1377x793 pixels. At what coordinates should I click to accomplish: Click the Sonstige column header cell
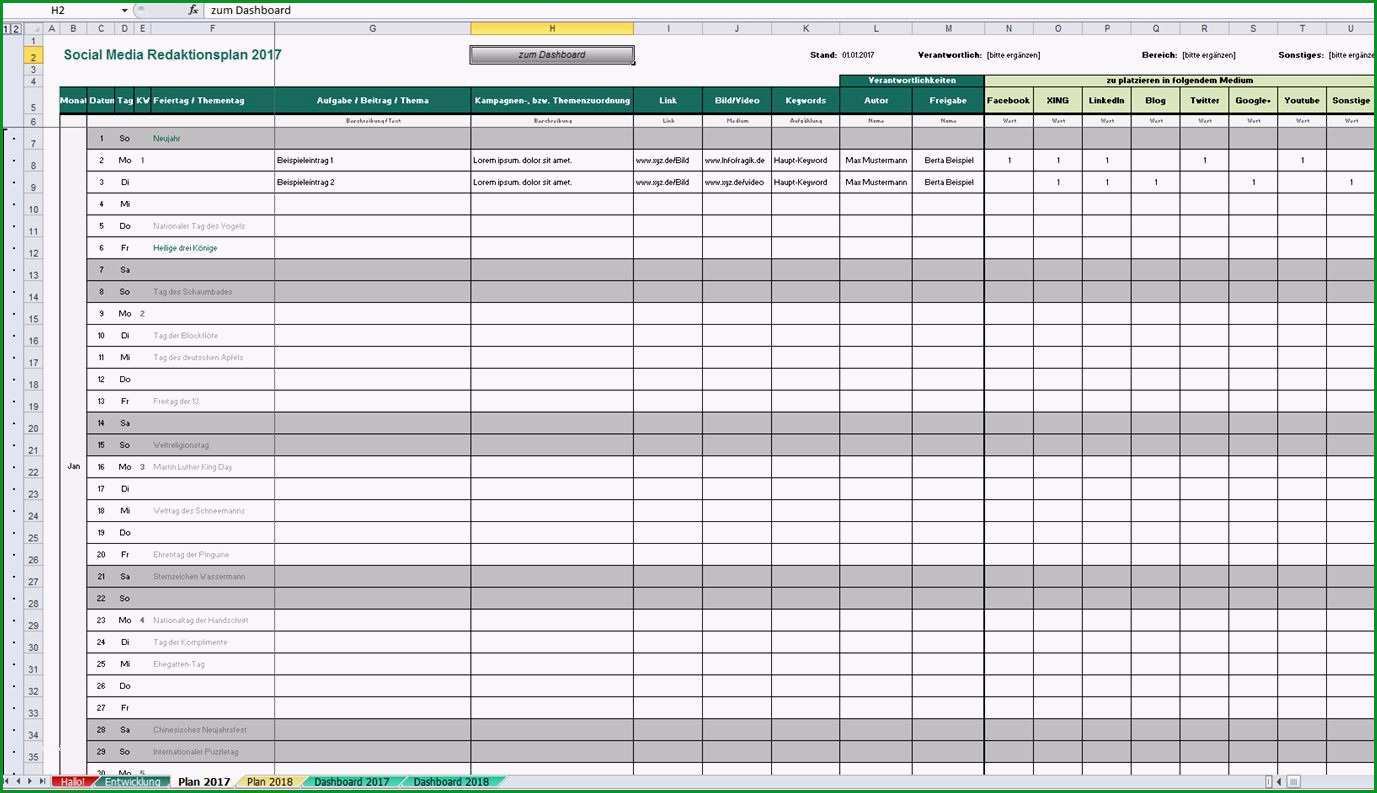(x=1351, y=100)
